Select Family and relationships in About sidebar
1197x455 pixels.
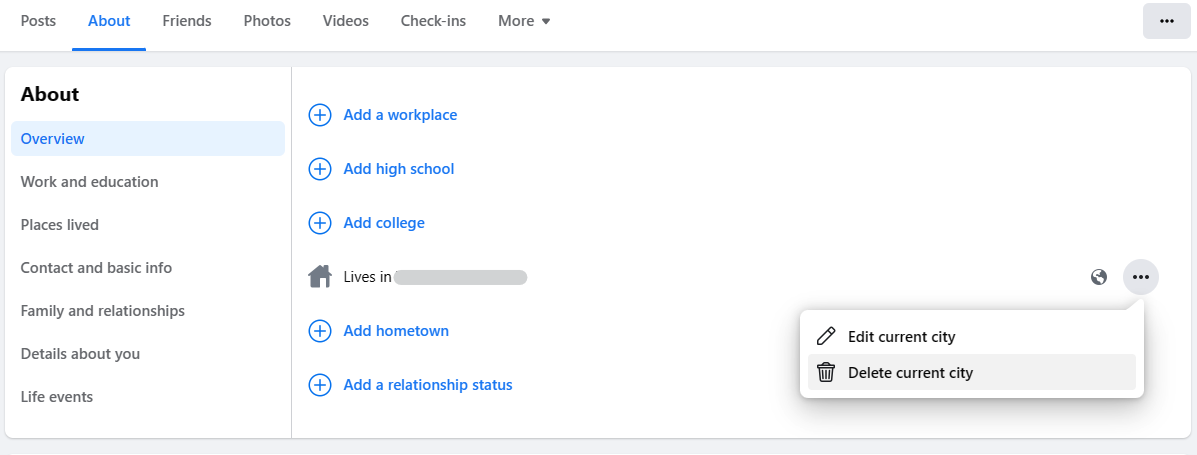(x=103, y=311)
